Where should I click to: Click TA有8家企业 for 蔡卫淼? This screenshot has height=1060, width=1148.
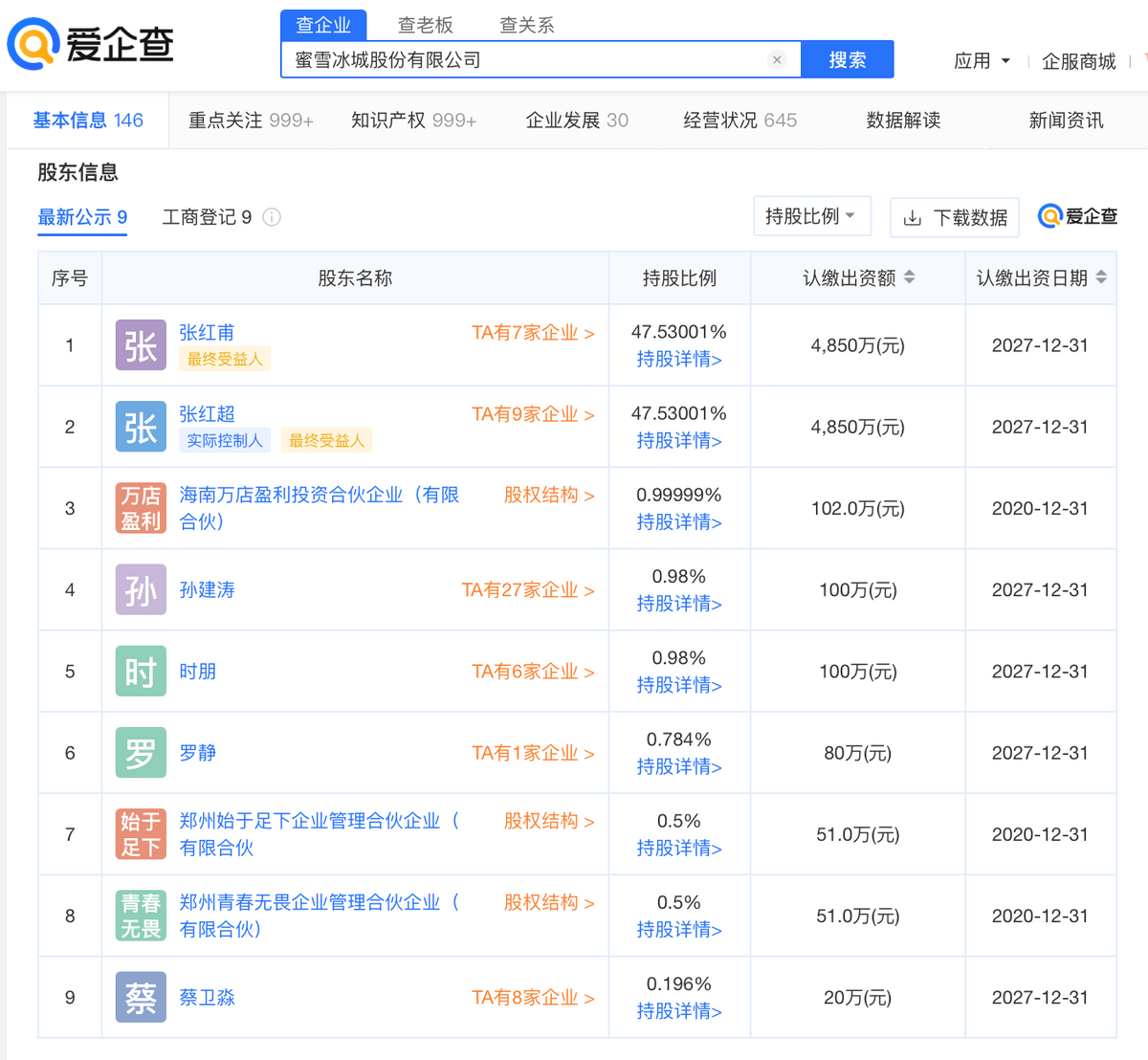(x=533, y=998)
